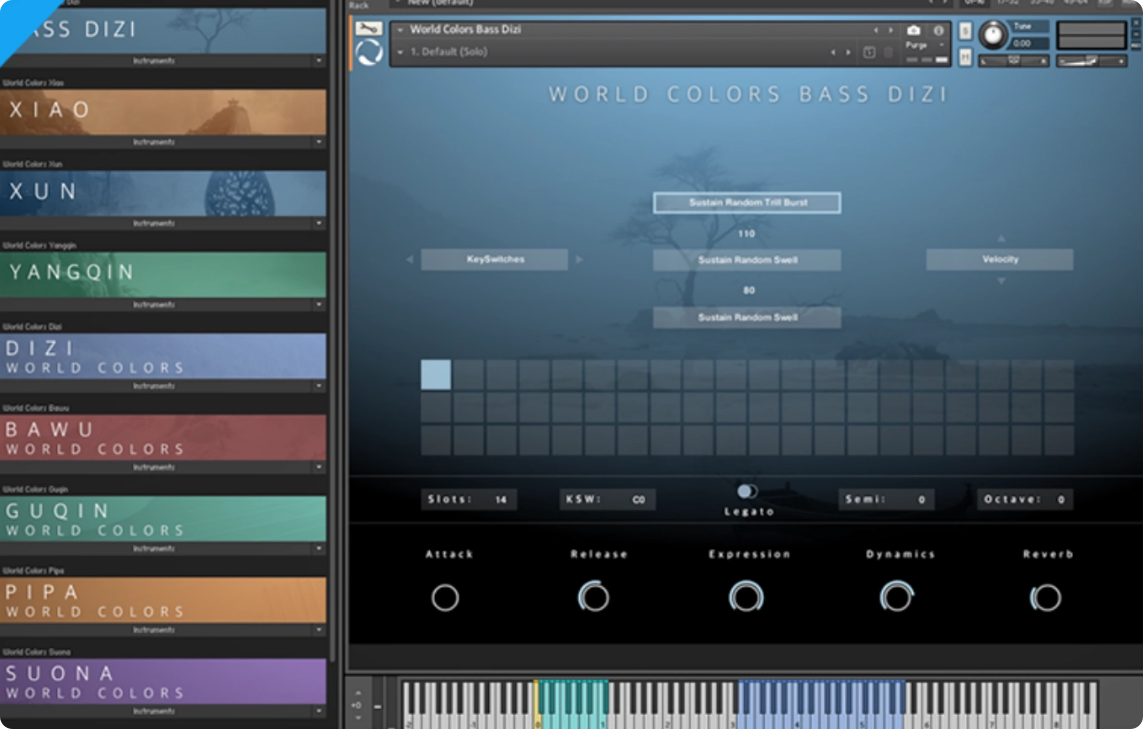
Task: Toggle the Legato switch
Action: click(x=747, y=491)
